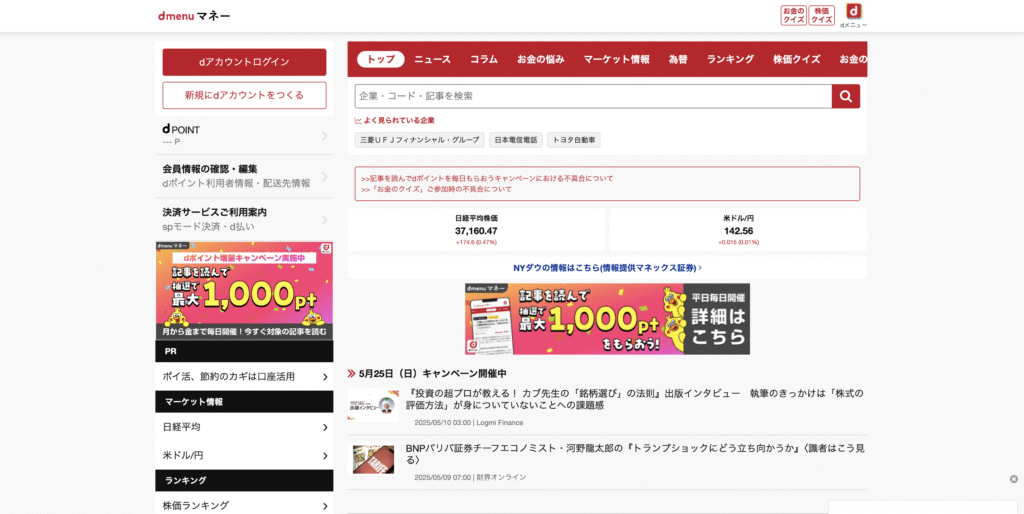Open the 米ドル/円 142.56 card
Image resolution: width=1024 pixels, height=514 pixels.
[x=739, y=230]
